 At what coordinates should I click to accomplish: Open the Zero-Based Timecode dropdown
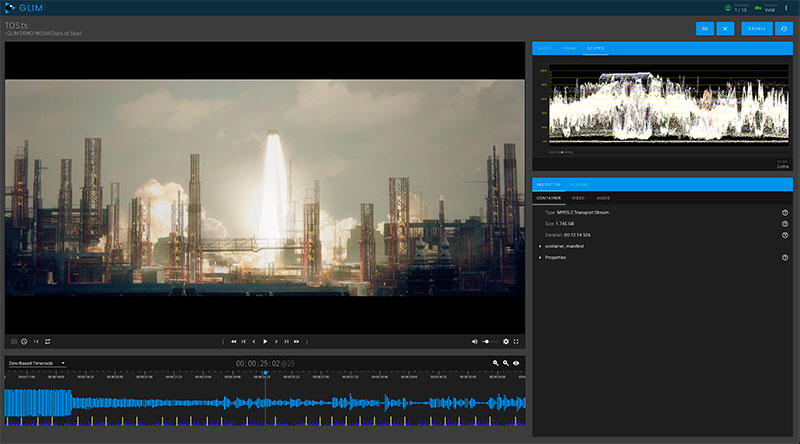36,362
